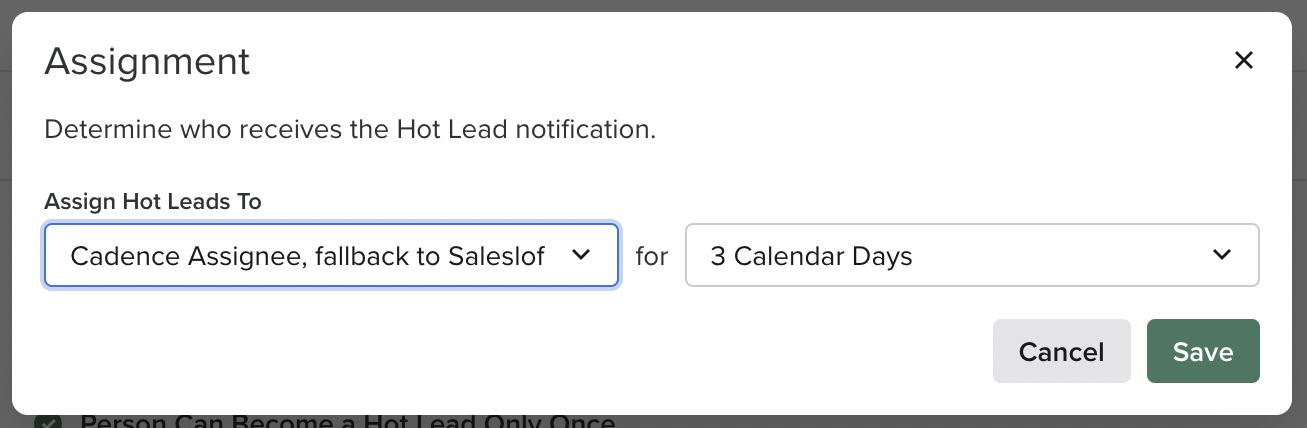Cancel the Assignment dialog
Viewport: 1307px width, 428px height.
point(1061,351)
